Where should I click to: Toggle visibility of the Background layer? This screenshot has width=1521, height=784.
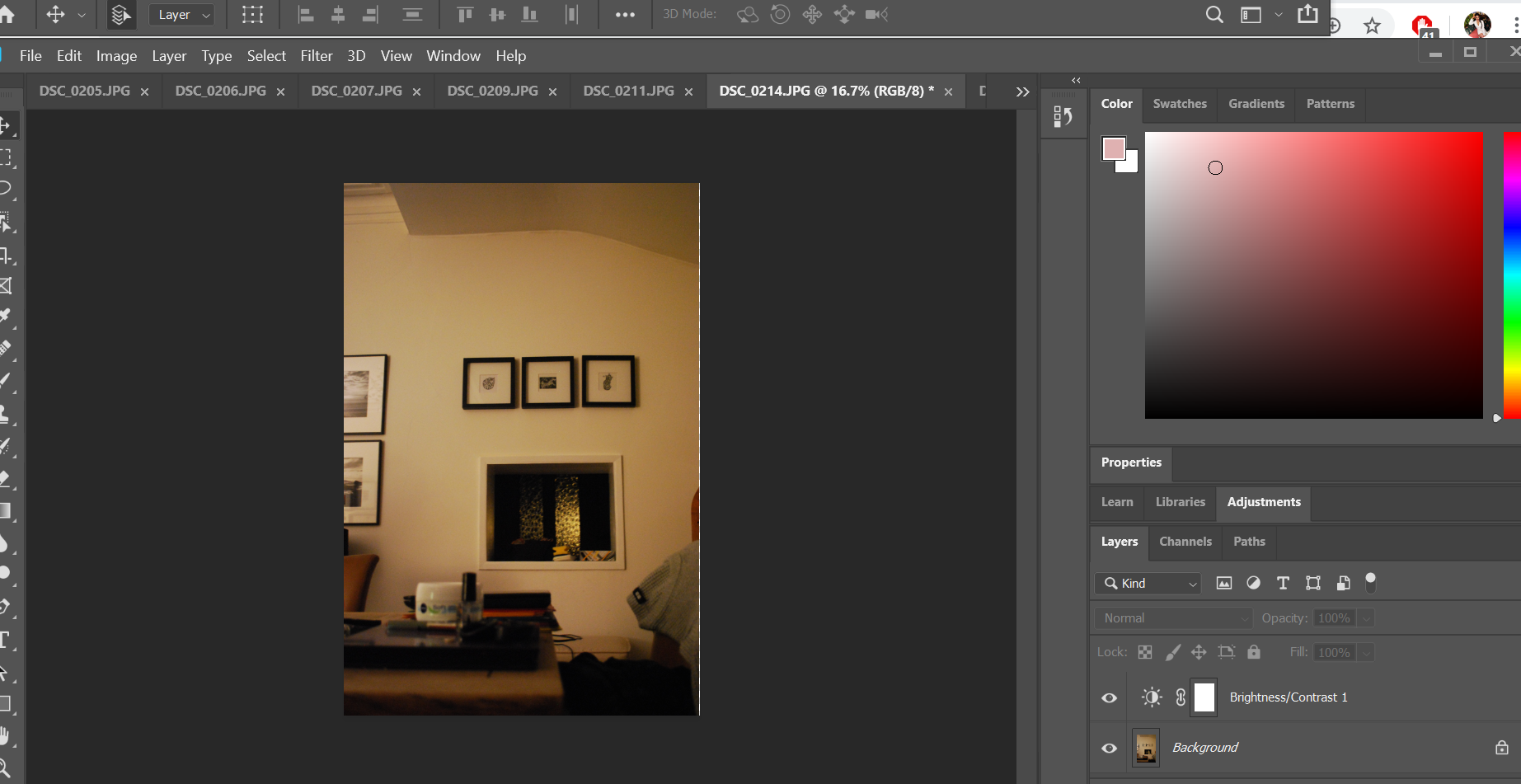(x=1109, y=748)
